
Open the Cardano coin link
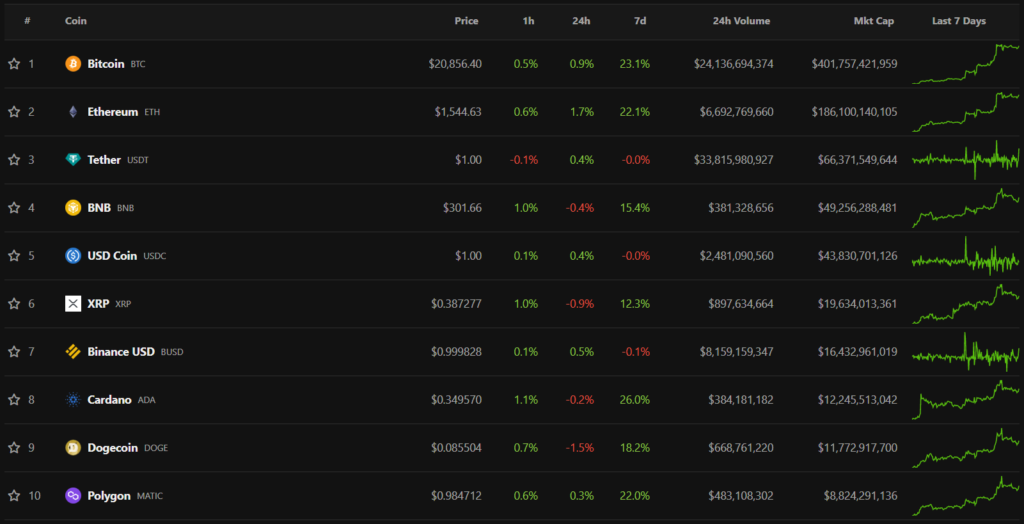click(x=109, y=400)
